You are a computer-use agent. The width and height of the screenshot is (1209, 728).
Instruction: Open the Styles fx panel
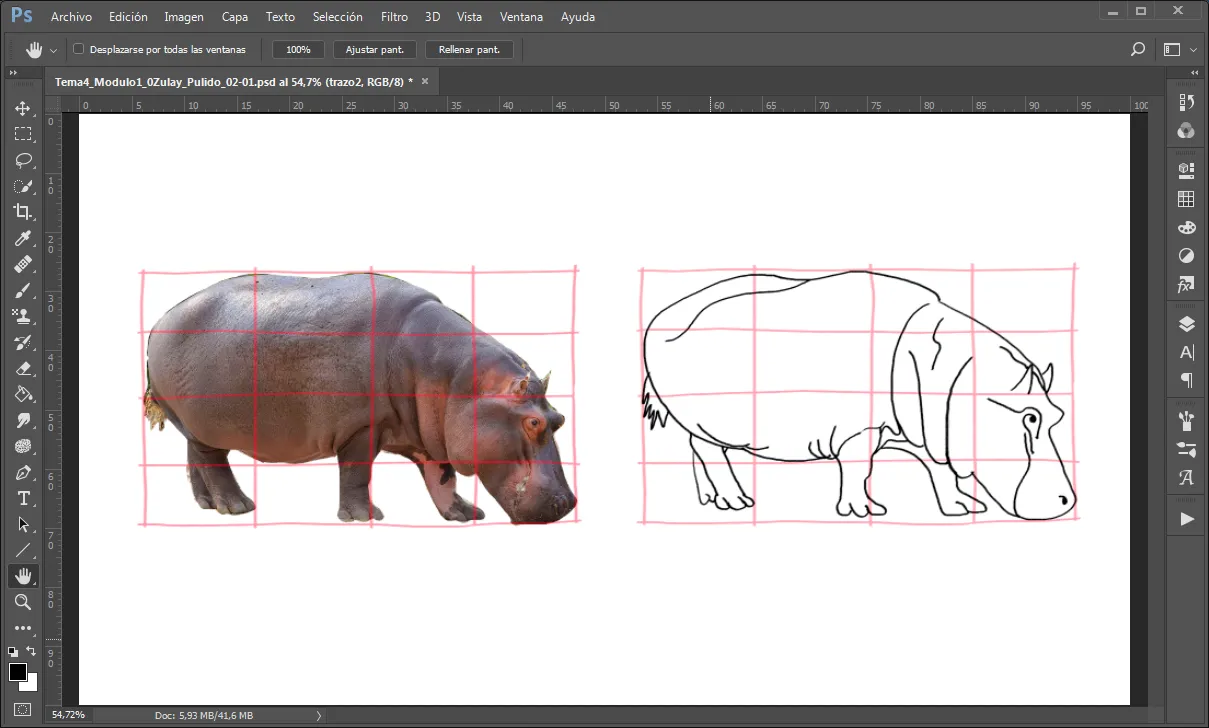click(x=1187, y=285)
